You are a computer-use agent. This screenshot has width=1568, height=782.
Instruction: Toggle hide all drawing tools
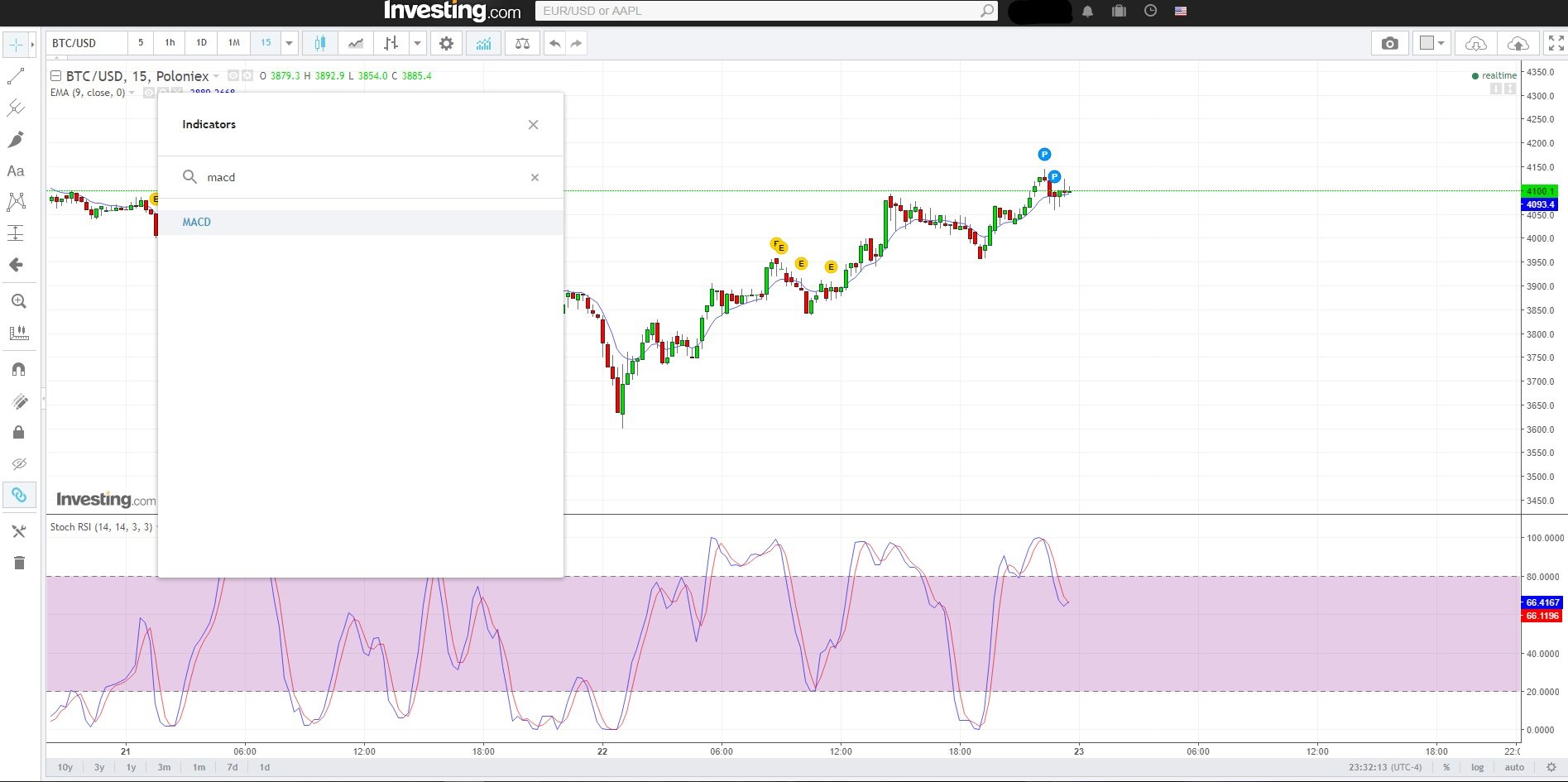click(x=18, y=463)
